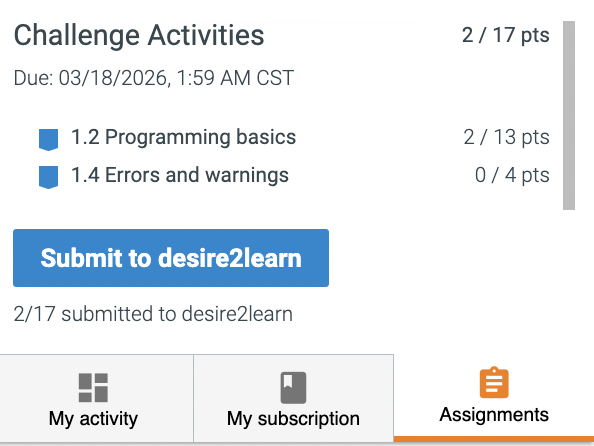
Task: Click blue marker beside 1.4 Errors and warnings
Action: coord(48,177)
